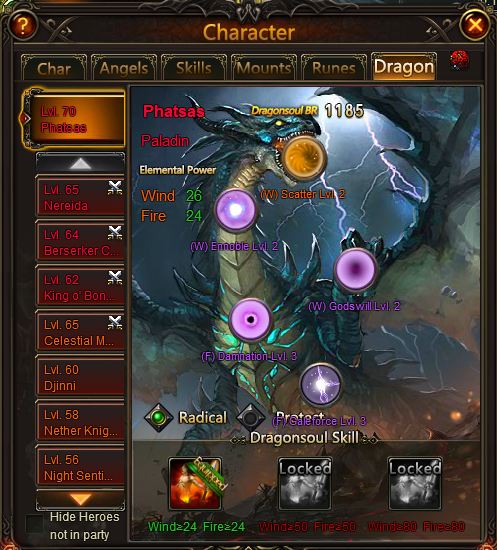This screenshot has height=550, width=497.
Task: Click the orange Scatter dragonsoul orb
Action: click(x=304, y=157)
